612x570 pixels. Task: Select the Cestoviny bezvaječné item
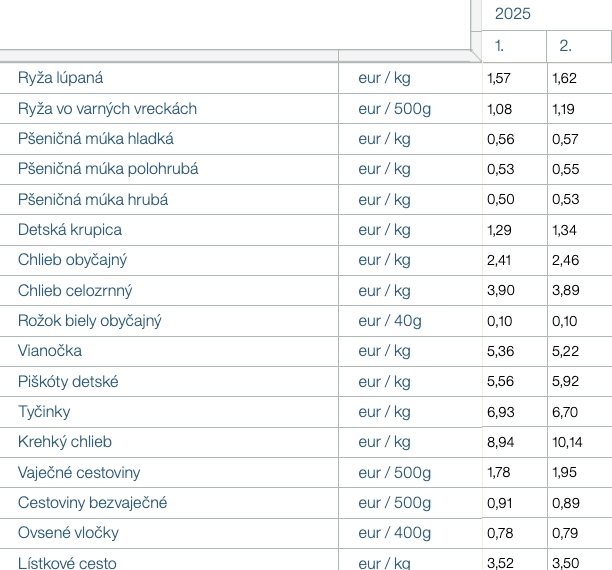click(92, 502)
